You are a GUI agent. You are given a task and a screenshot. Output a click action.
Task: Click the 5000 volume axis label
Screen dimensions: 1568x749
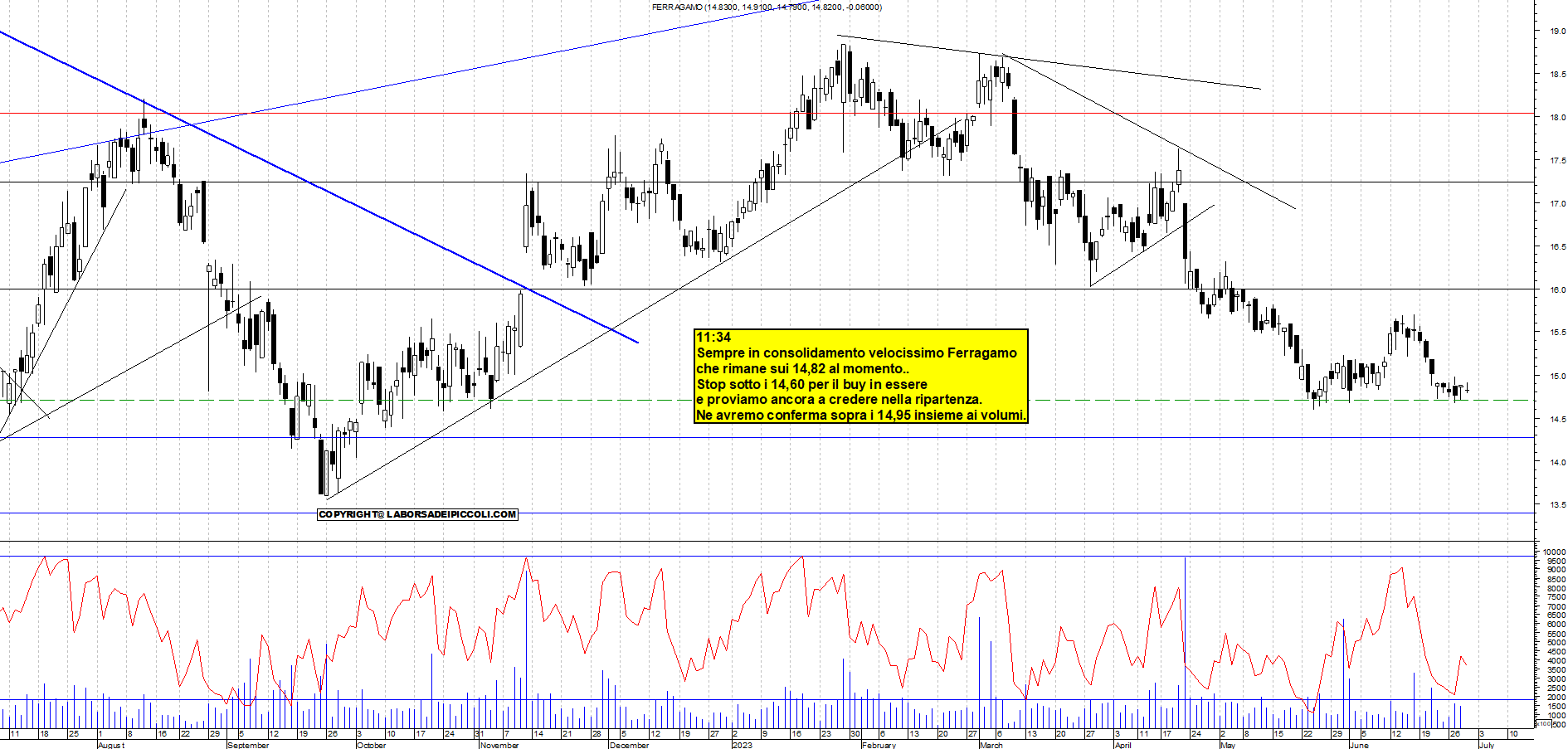tap(1556, 643)
